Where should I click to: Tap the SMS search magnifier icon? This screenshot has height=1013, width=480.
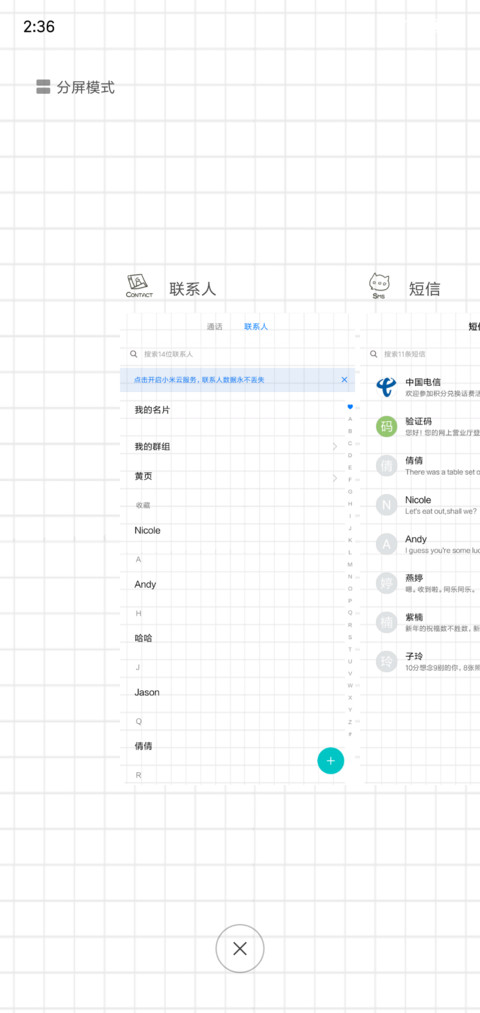pyautogui.click(x=373, y=354)
